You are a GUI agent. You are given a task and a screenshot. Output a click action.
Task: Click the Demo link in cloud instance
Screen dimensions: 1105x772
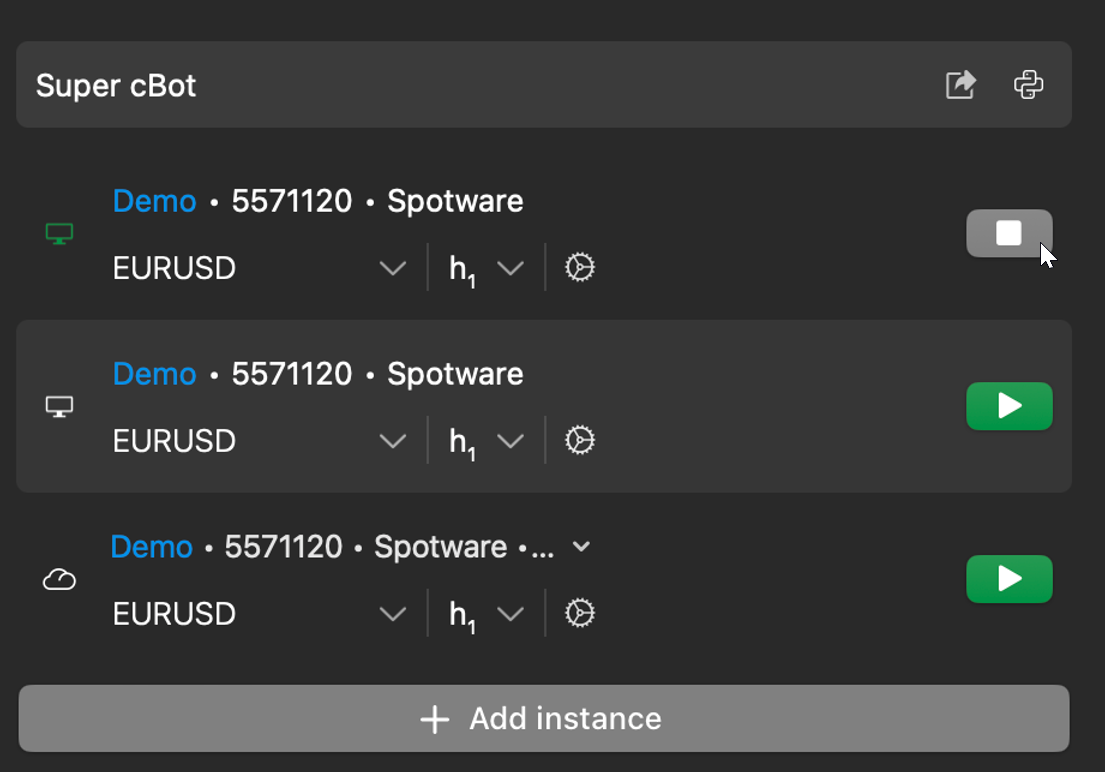tap(151, 547)
